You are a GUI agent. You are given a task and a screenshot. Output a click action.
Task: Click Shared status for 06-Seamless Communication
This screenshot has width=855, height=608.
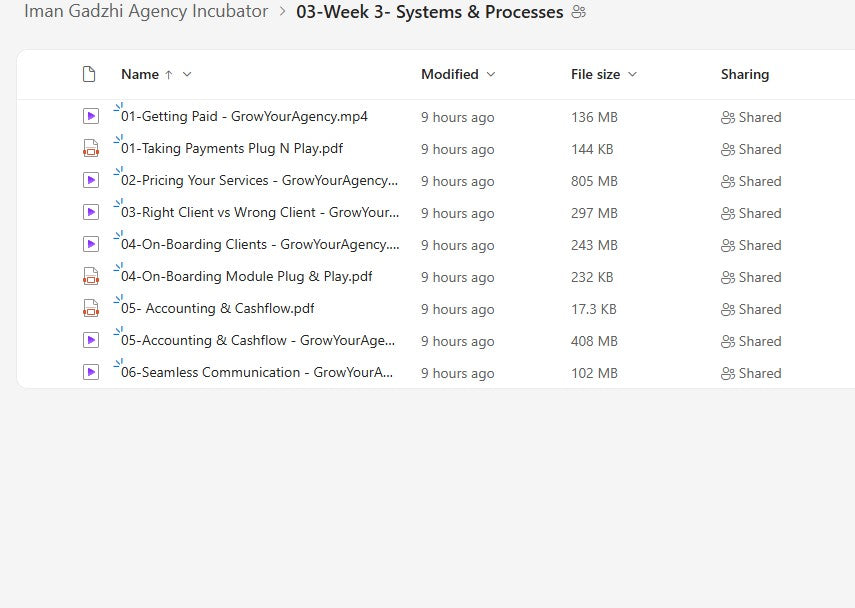click(x=751, y=373)
